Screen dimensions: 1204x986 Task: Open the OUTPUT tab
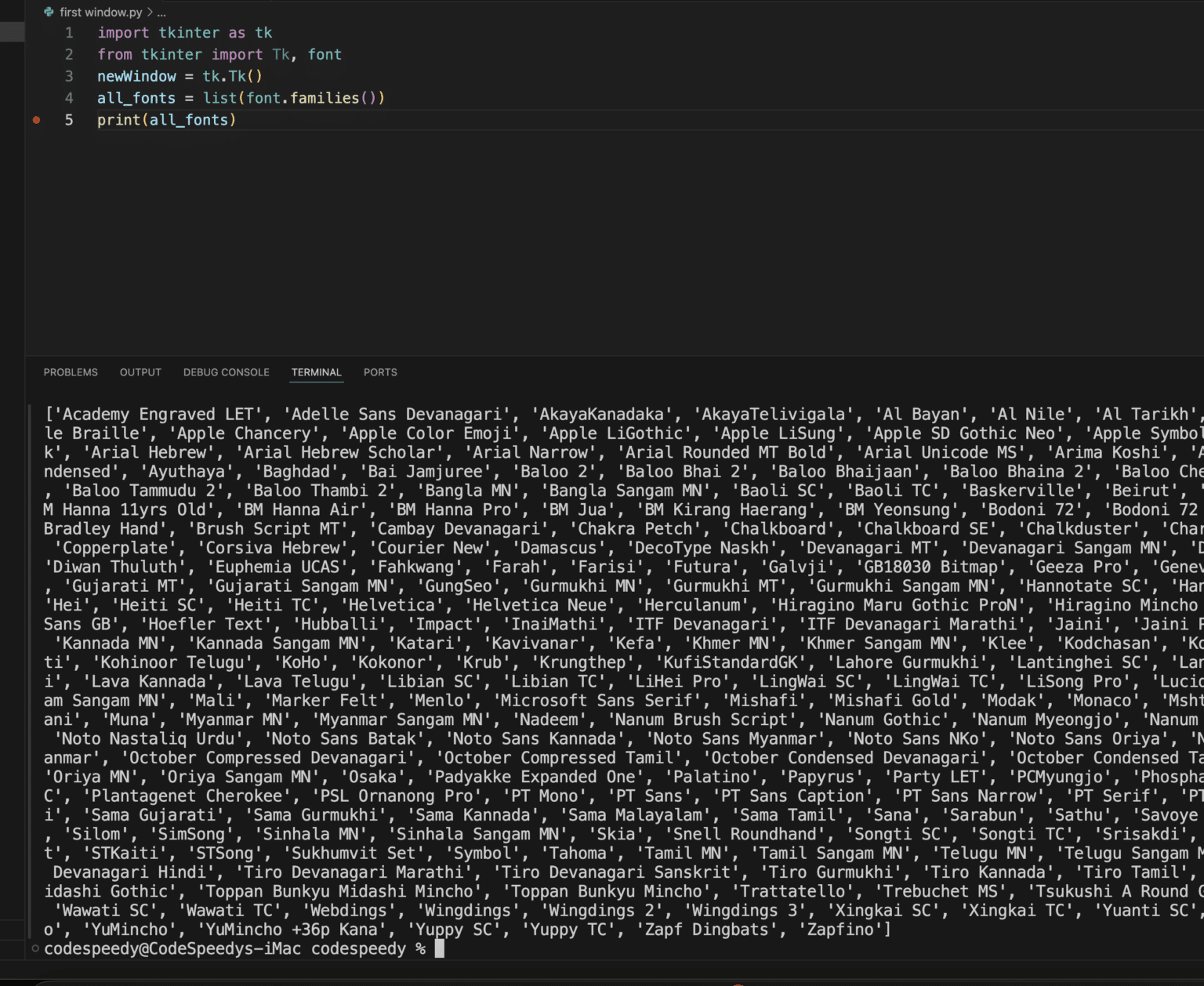[140, 372]
